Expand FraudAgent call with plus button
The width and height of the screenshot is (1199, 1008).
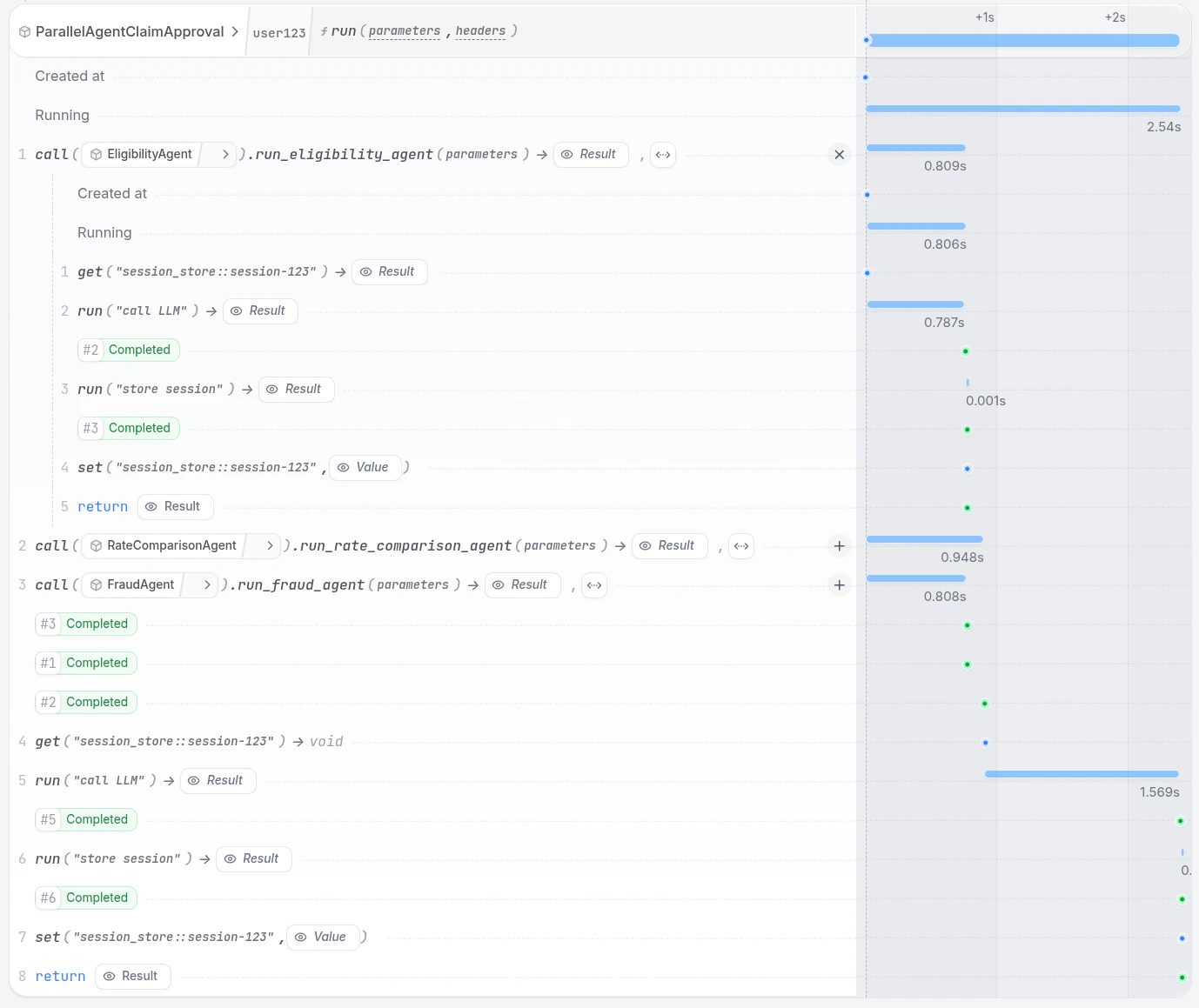839,585
